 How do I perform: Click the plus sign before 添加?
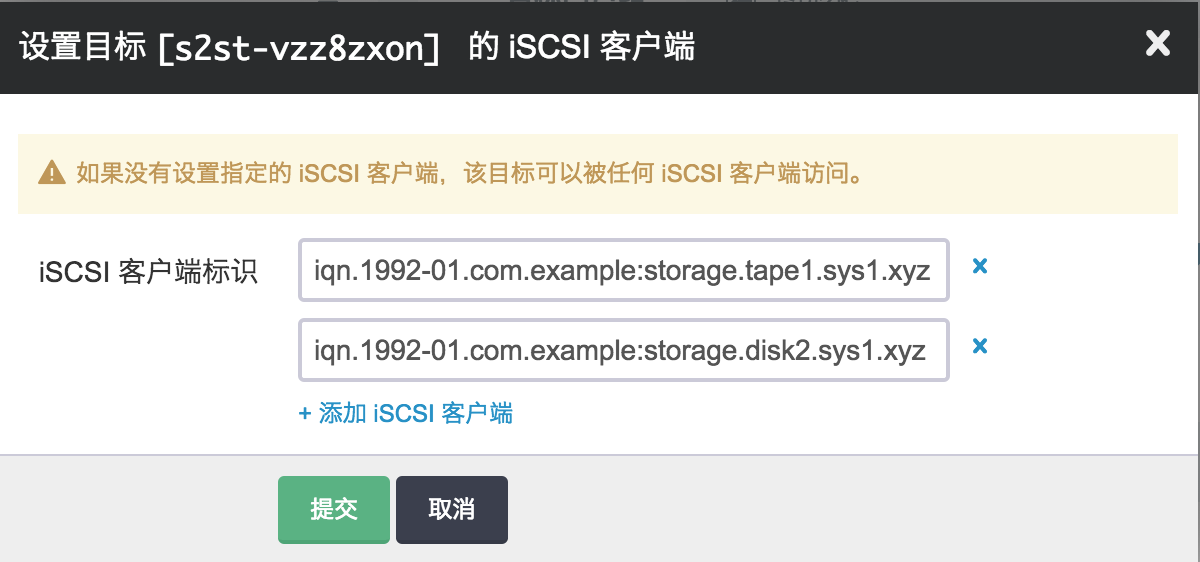coord(305,413)
